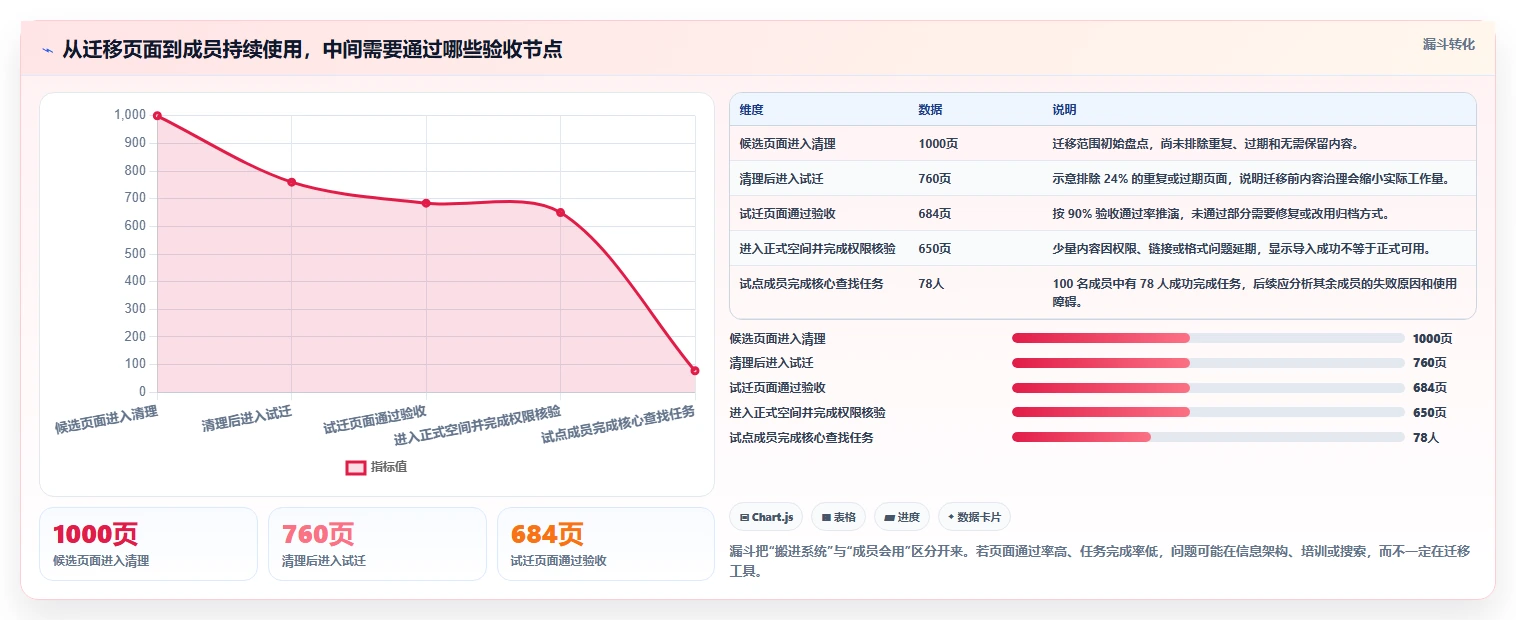The height and width of the screenshot is (620, 1516).
Task: Click the 数据卡片 chip
Action: tap(974, 517)
